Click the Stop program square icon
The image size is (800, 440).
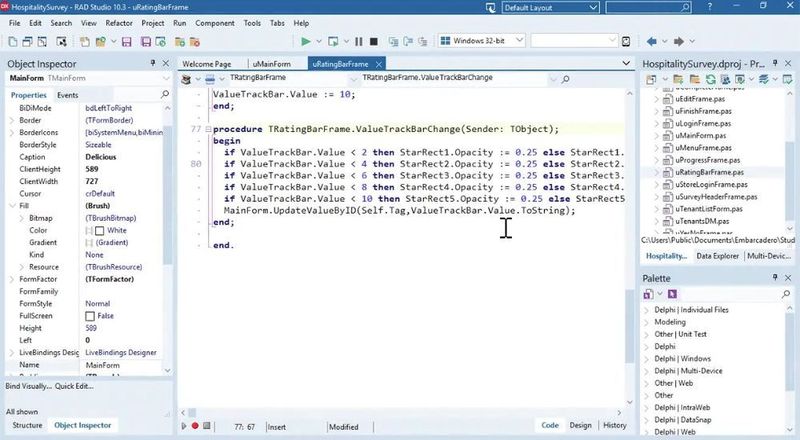373,41
